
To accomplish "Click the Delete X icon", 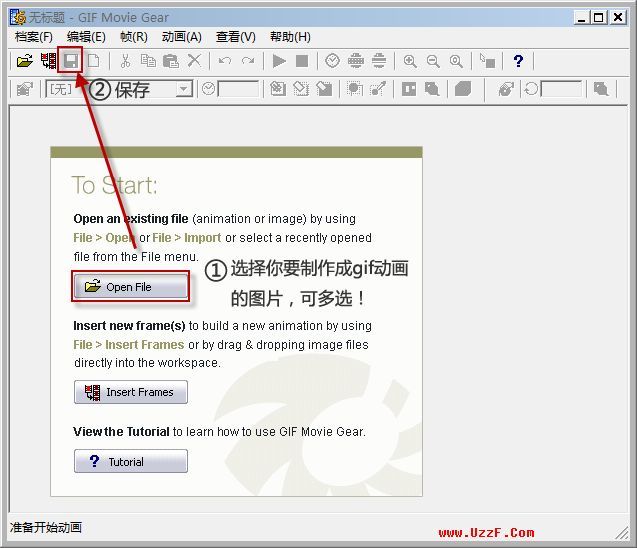I will 194,61.
